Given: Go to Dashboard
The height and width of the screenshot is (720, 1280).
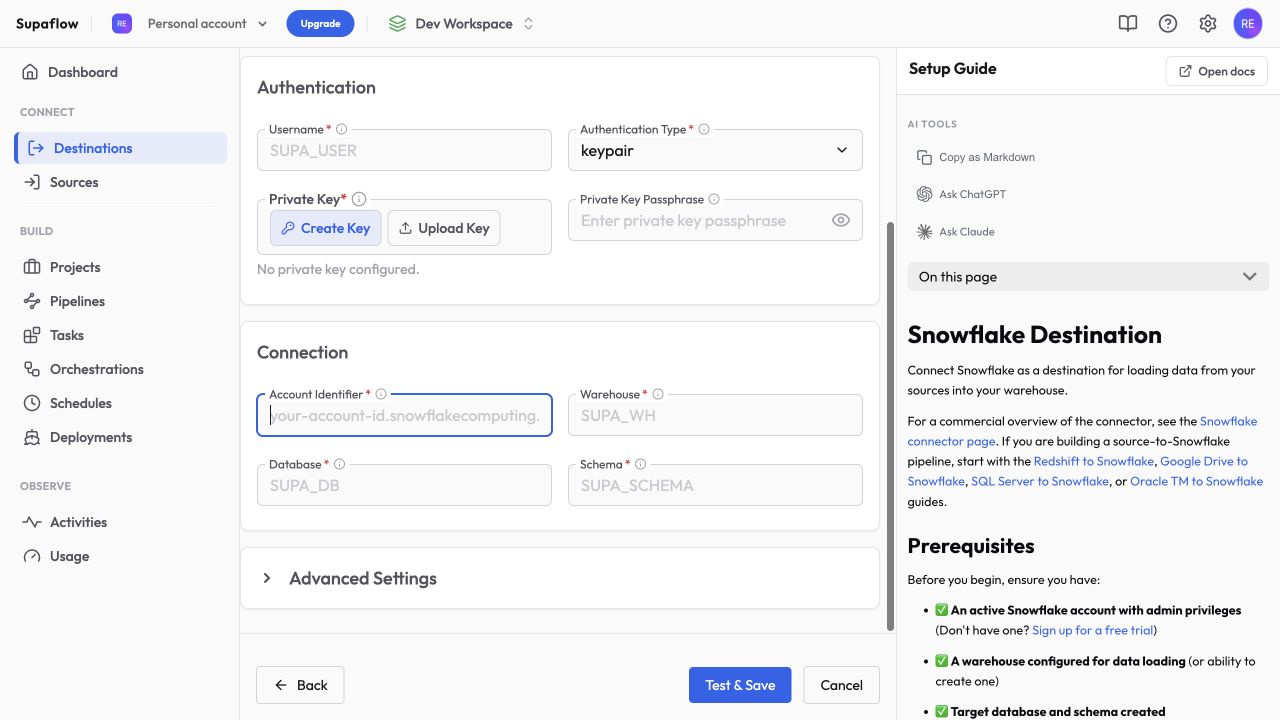Looking at the screenshot, I should [83, 72].
